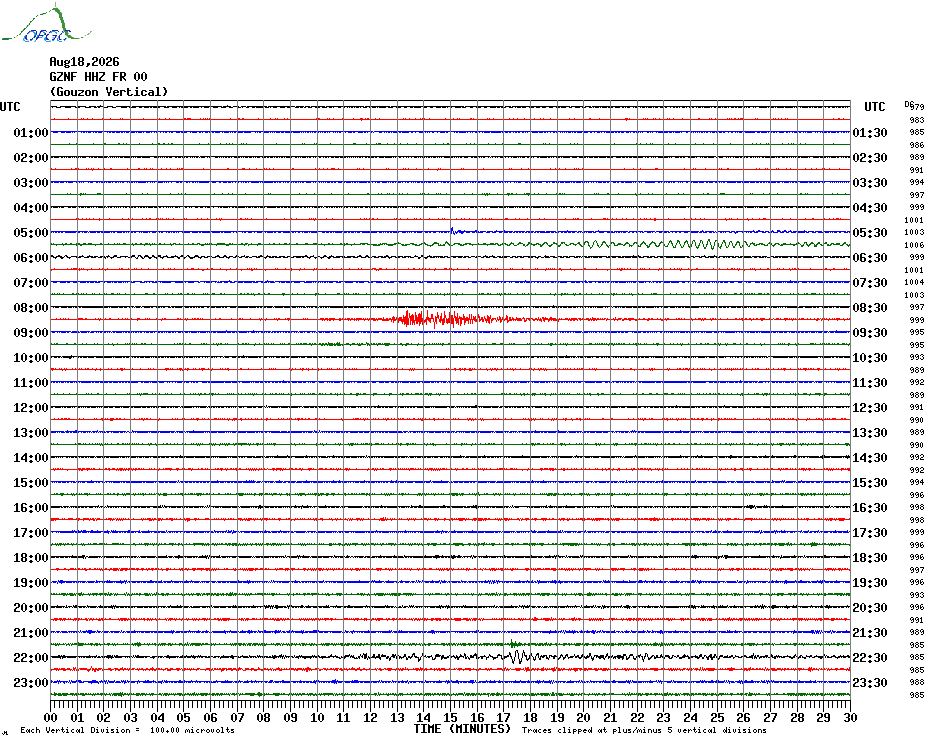Screen dimensions: 930x744
Task: Click the UTC heading on the right side
Action: tap(875, 107)
